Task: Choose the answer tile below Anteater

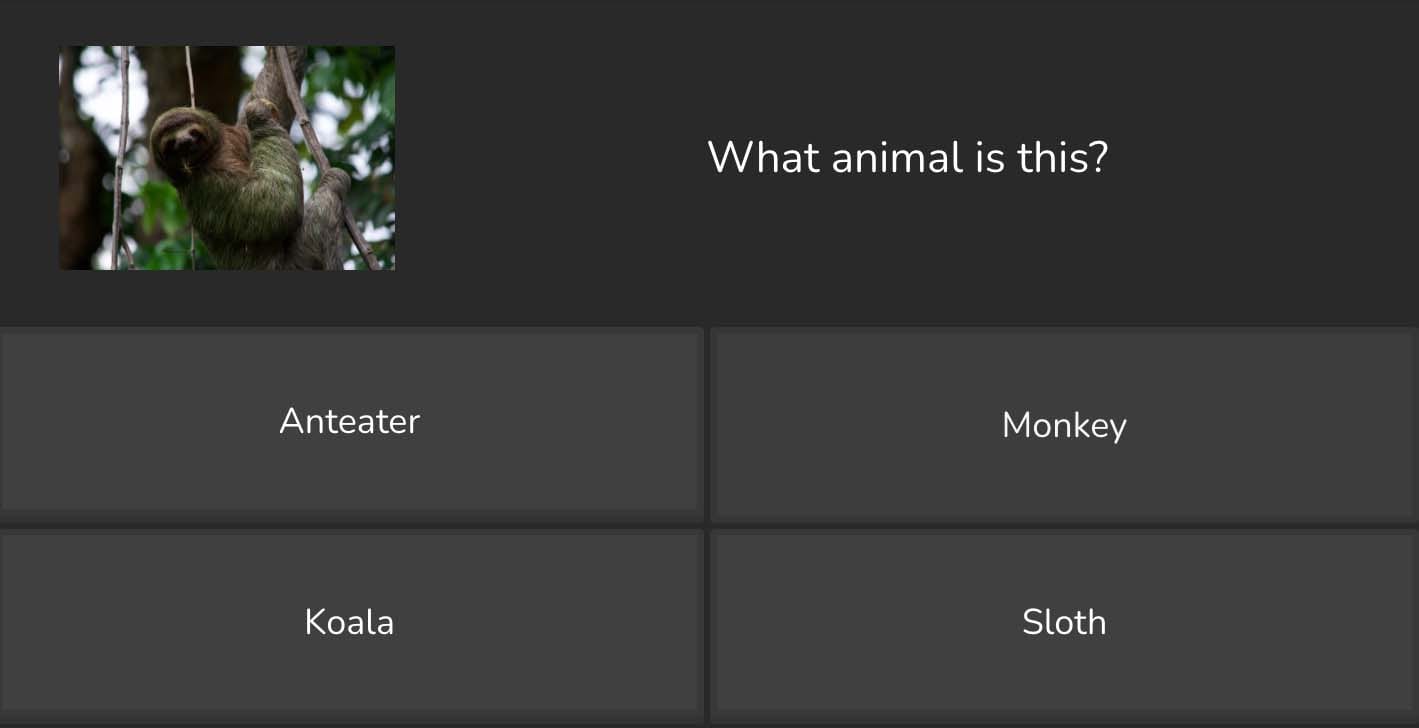Action: pos(350,621)
